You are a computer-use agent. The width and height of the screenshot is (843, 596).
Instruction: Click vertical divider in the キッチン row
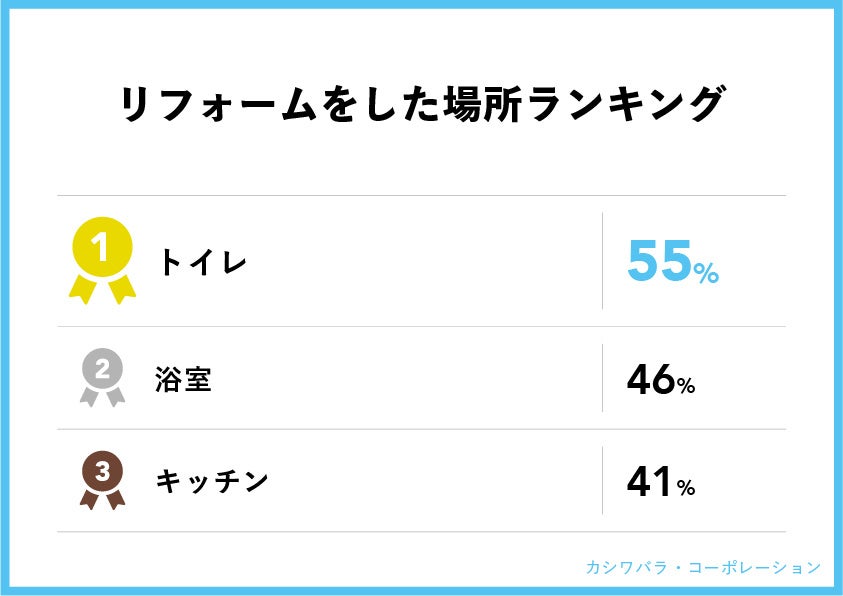coord(602,480)
